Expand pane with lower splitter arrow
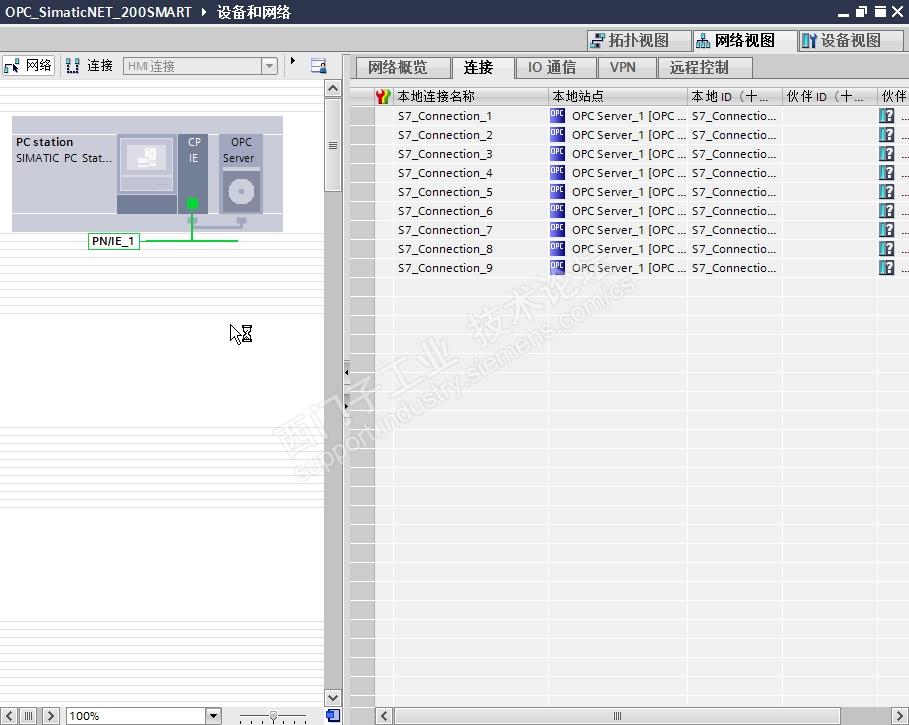Image resolution: width=909 pixels, height=725 pixels. 346,406
